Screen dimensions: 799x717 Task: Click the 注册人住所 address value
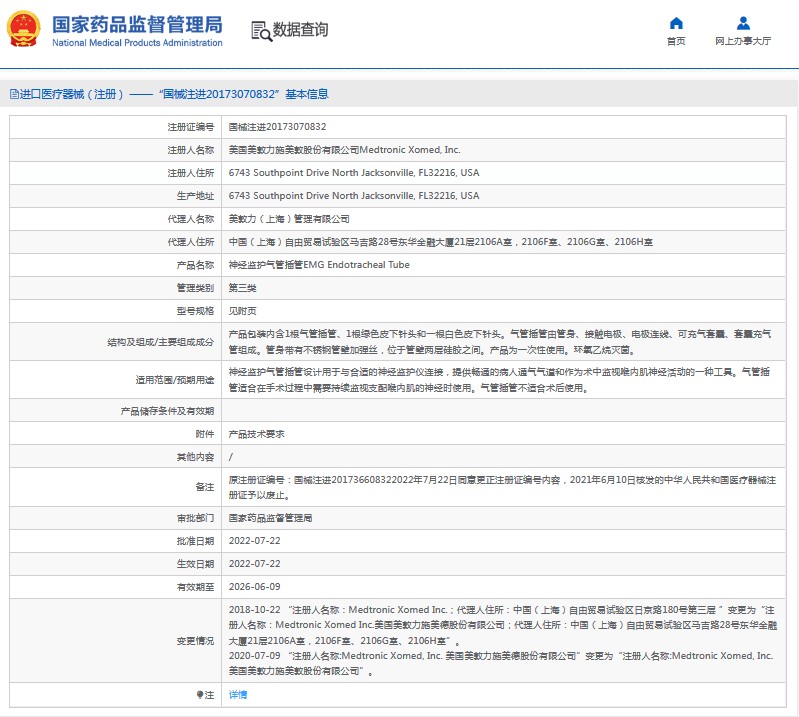point(354,173)
